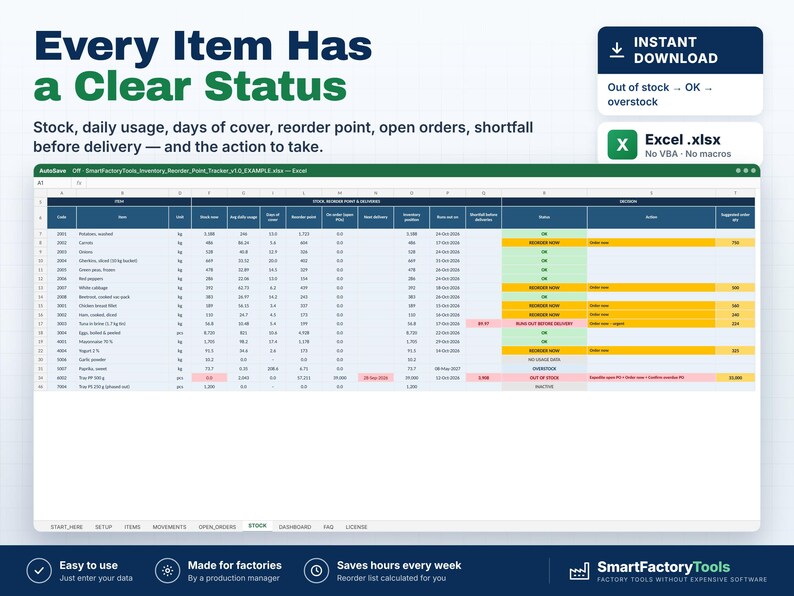Click the pink 28-Sep-2026 delivery cell
The width and height of the screenshot is (794, 596).
tap(376, 378)
